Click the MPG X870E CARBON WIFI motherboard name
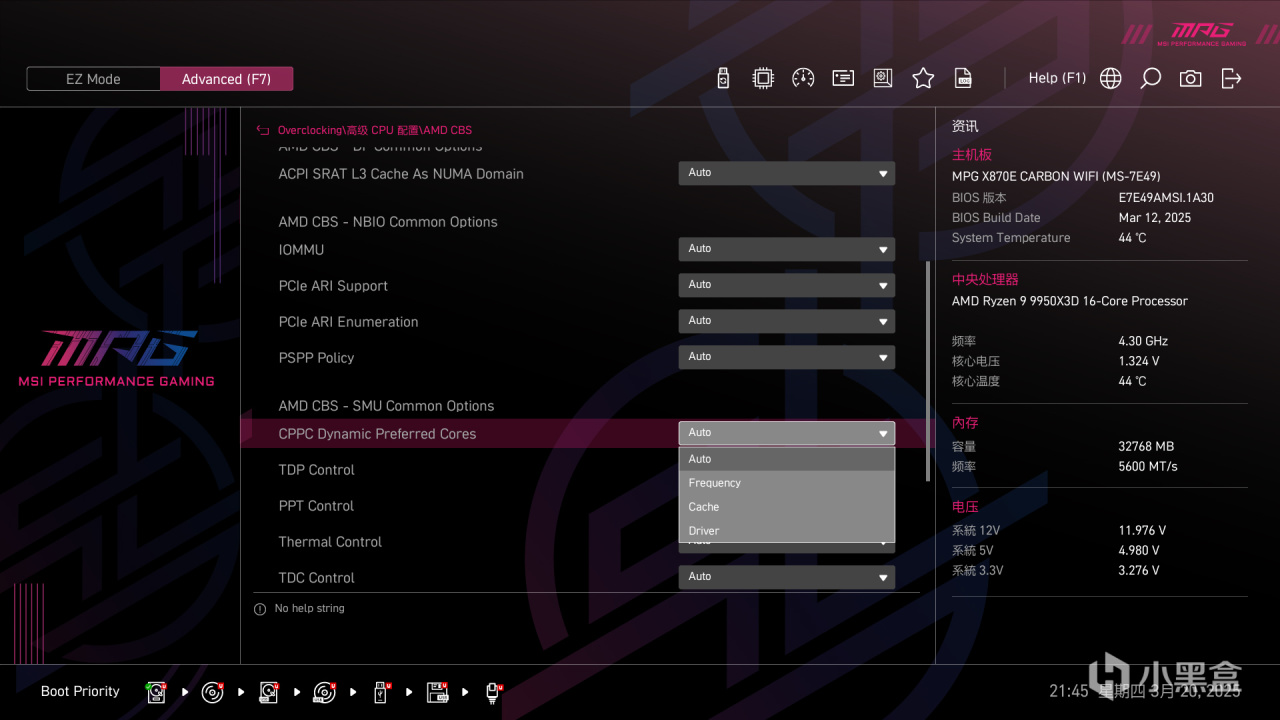 1056,177
